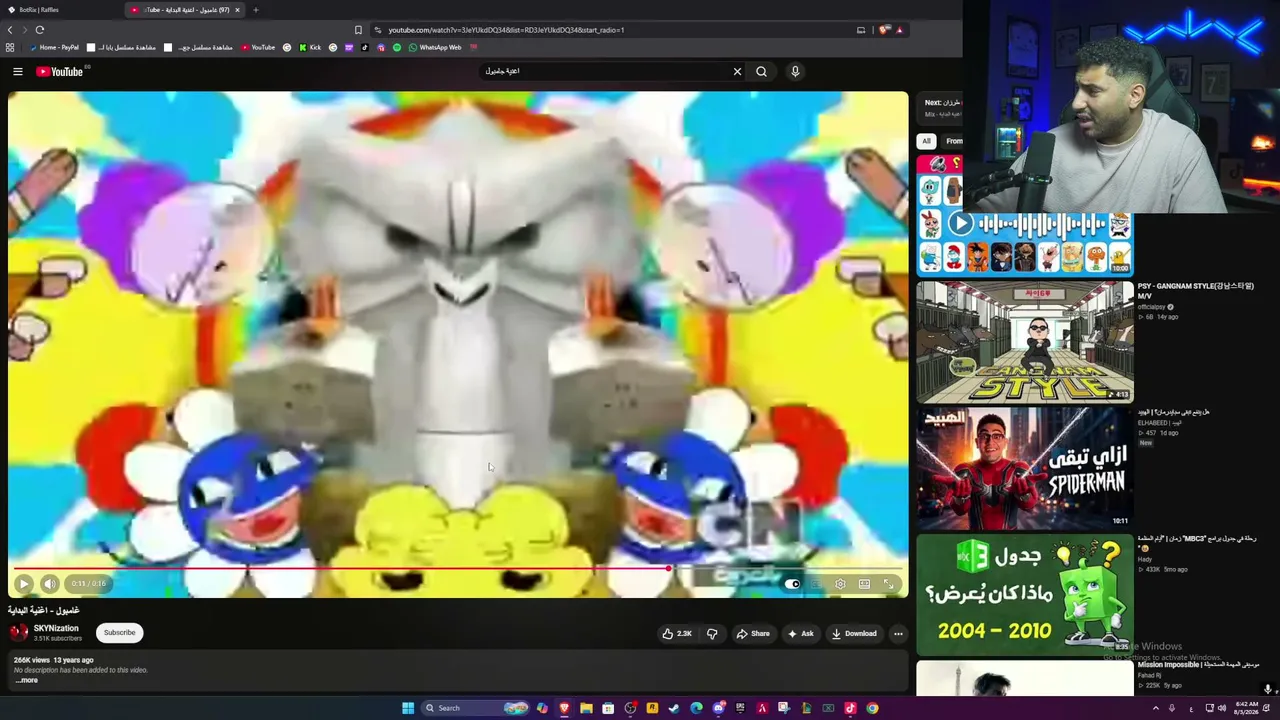Select the All chip in suggestions

[x=926, y=141]
